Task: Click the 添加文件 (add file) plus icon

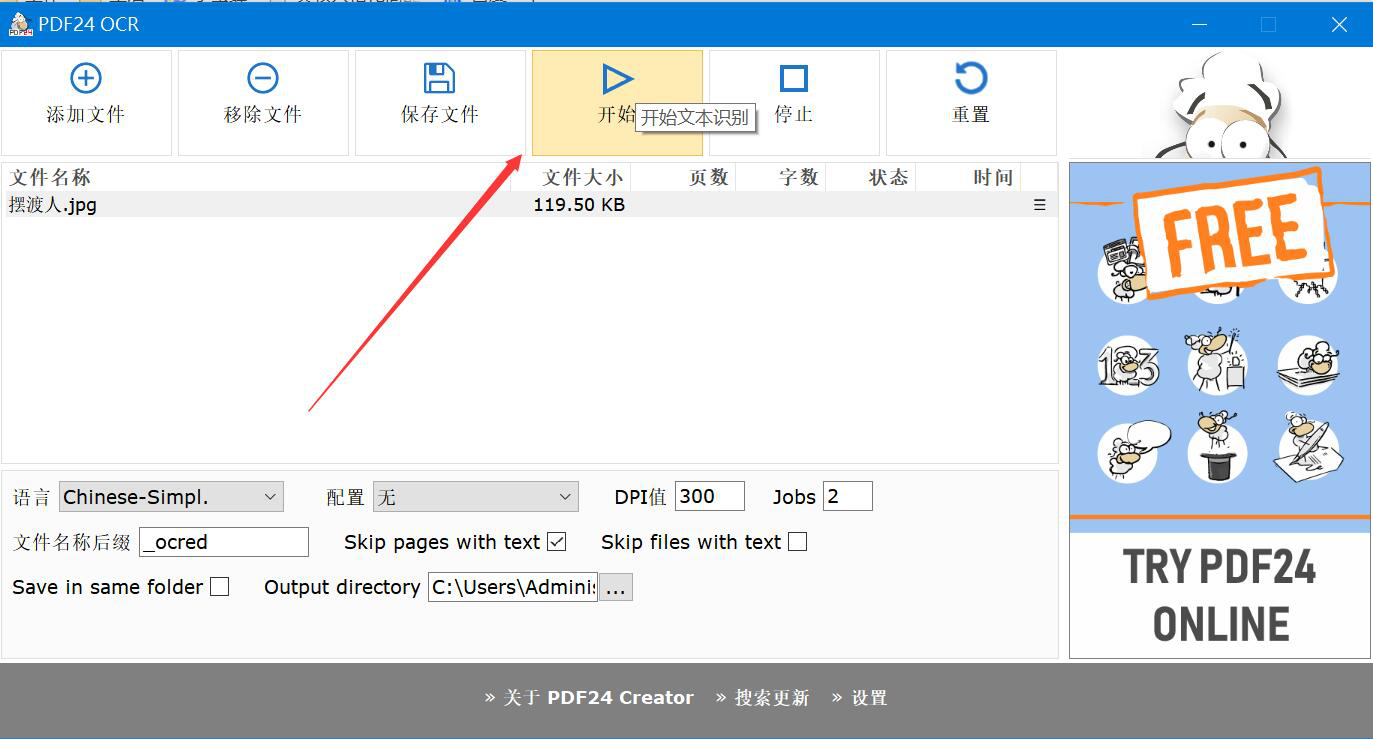Action: click(86, 78)
